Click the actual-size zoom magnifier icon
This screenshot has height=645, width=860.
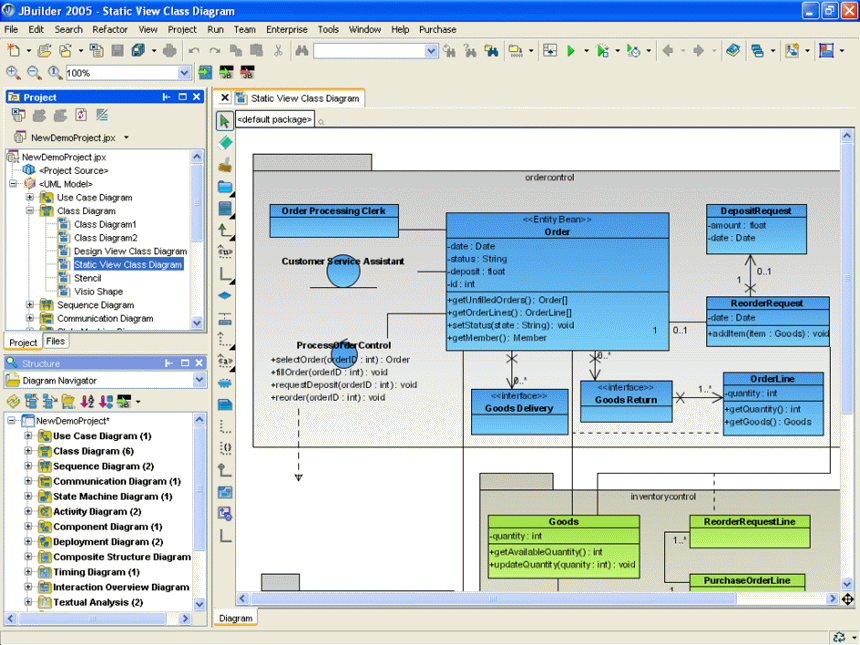point(54,72)
